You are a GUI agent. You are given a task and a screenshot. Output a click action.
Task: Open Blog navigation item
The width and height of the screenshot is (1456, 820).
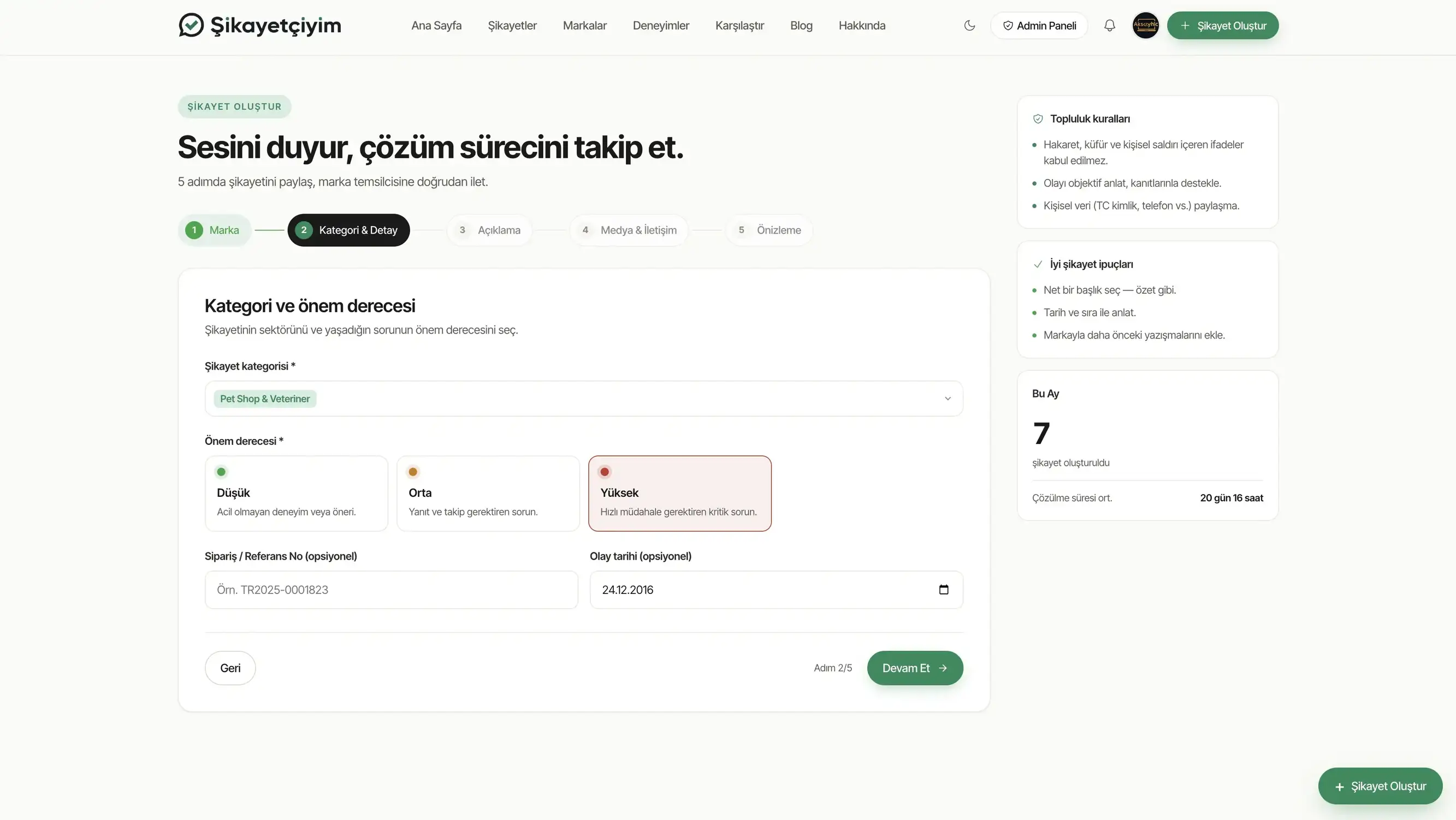pos(801,26)
